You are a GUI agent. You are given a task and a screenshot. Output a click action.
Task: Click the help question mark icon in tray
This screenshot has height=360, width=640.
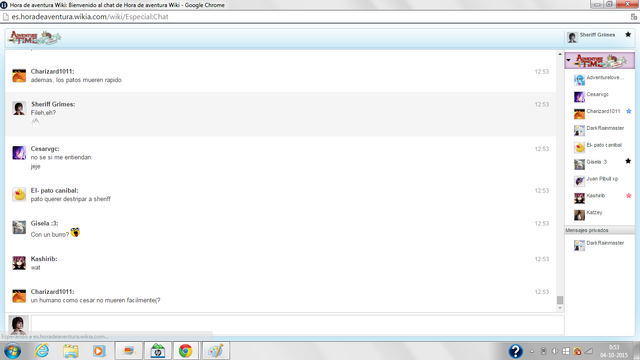pyautogui.click(x=516, y=351)
